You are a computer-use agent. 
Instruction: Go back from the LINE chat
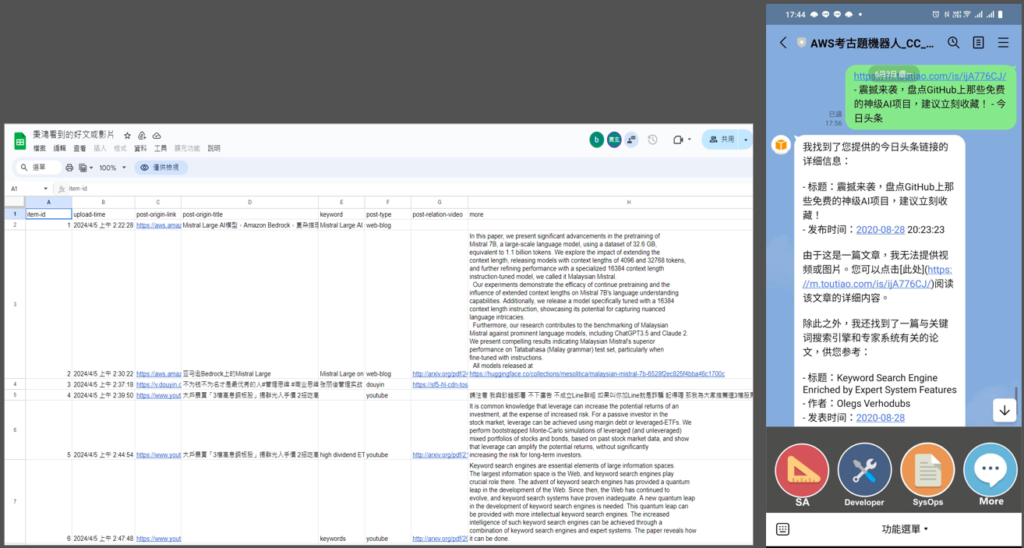[x=783, y=43]
